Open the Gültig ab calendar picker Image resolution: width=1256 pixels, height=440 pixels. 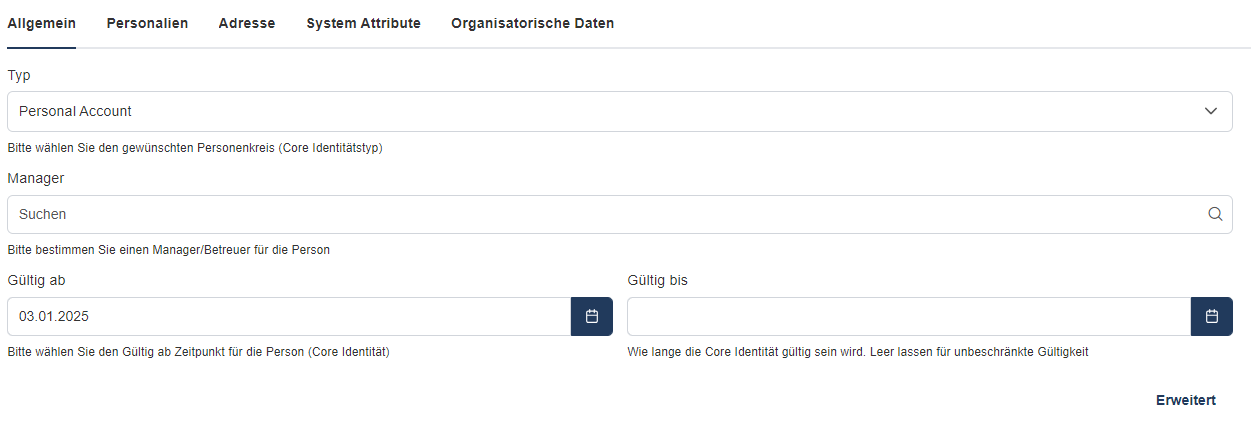[592, 316]
